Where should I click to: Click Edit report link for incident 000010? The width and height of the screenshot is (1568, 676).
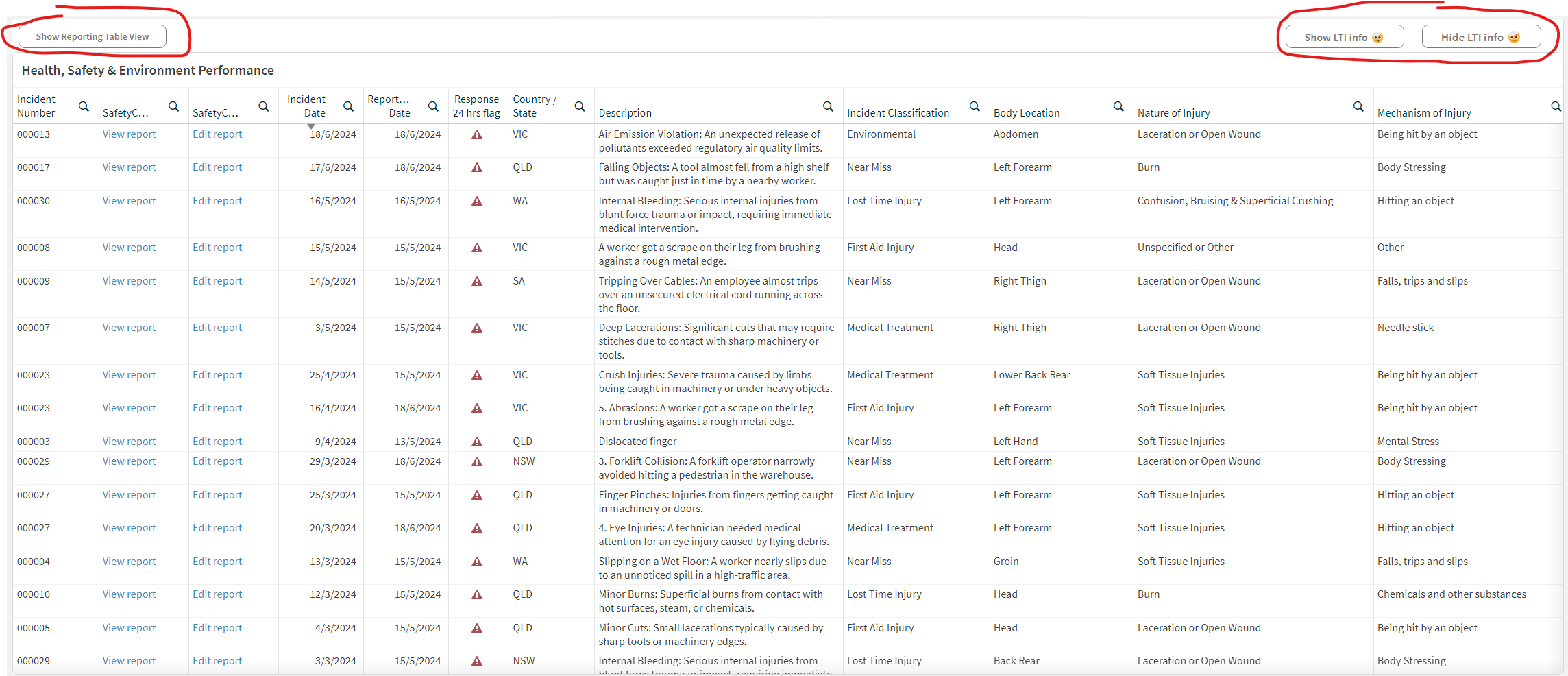click(217, 594)
